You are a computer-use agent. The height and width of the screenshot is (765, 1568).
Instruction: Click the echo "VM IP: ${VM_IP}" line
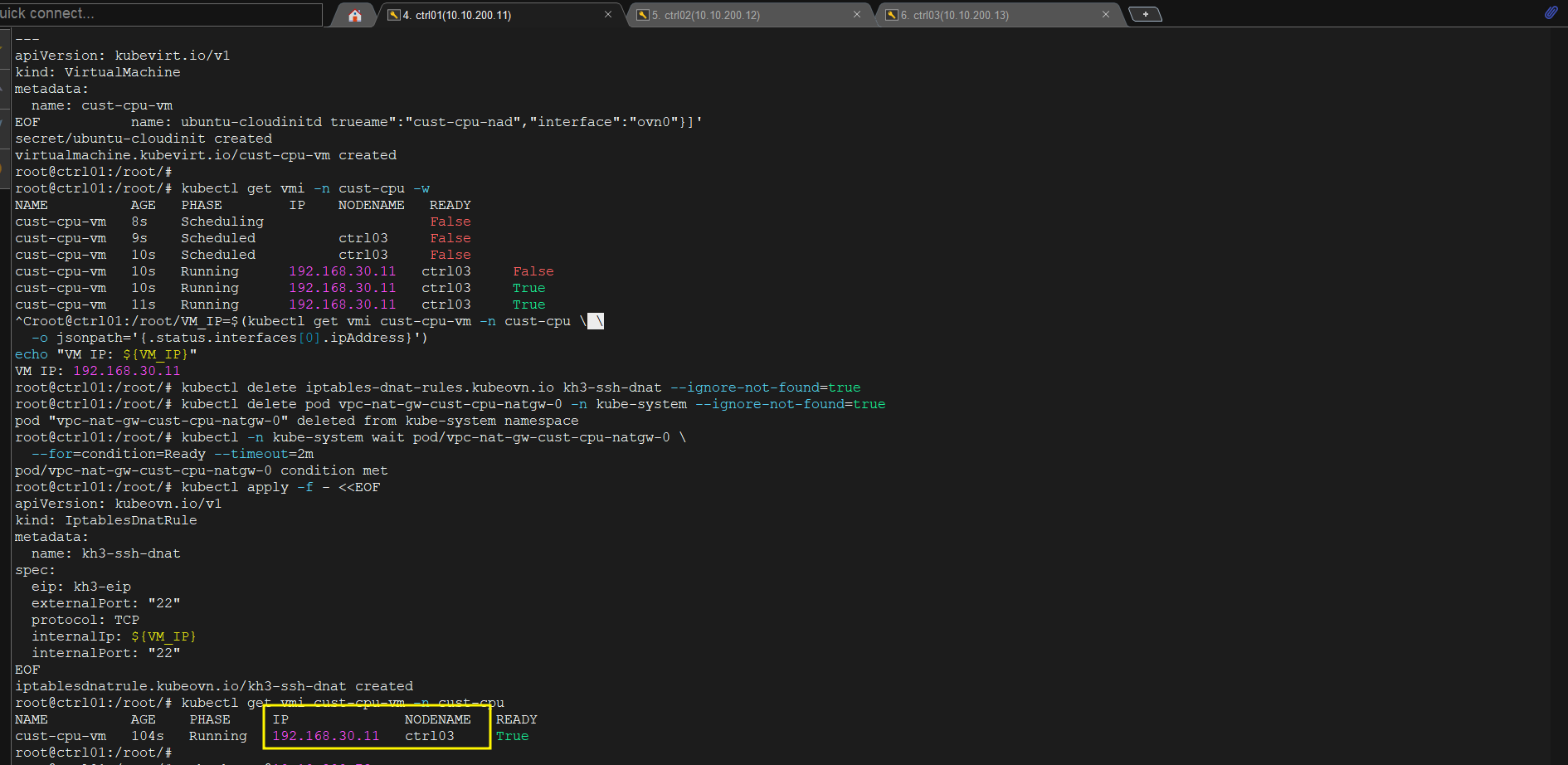click(x=106, y=354)
